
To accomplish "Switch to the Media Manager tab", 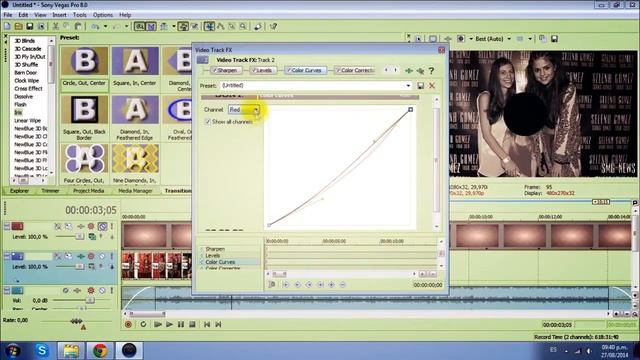I will pyautogui.click(x=135, y=191).
